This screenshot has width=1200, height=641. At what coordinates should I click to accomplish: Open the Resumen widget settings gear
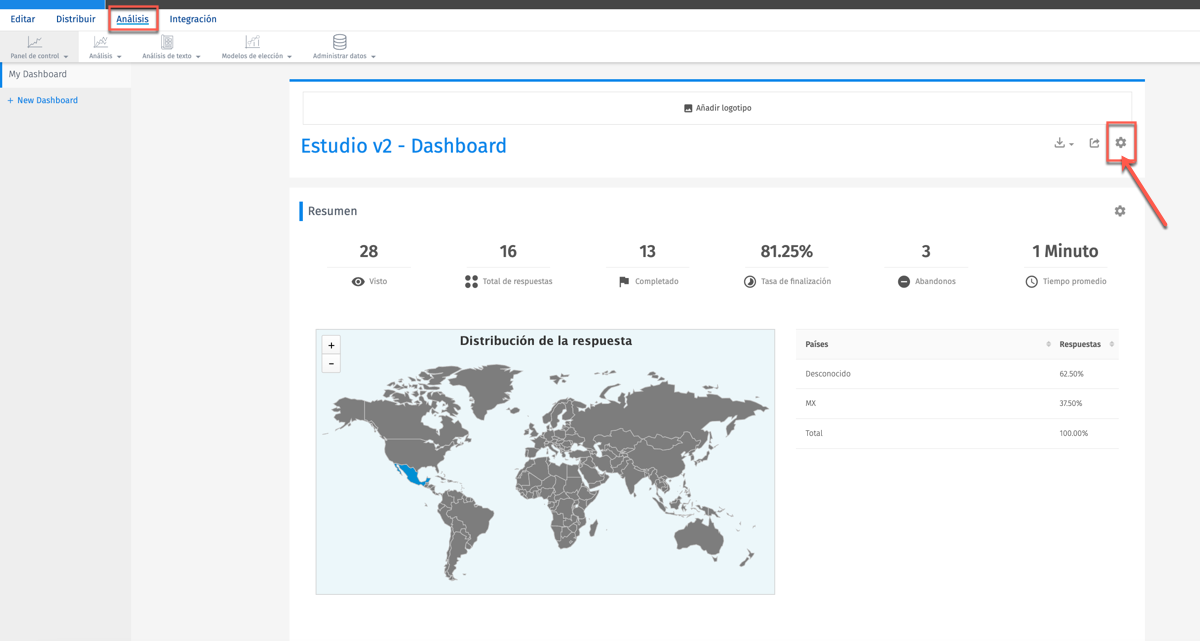1120,211
